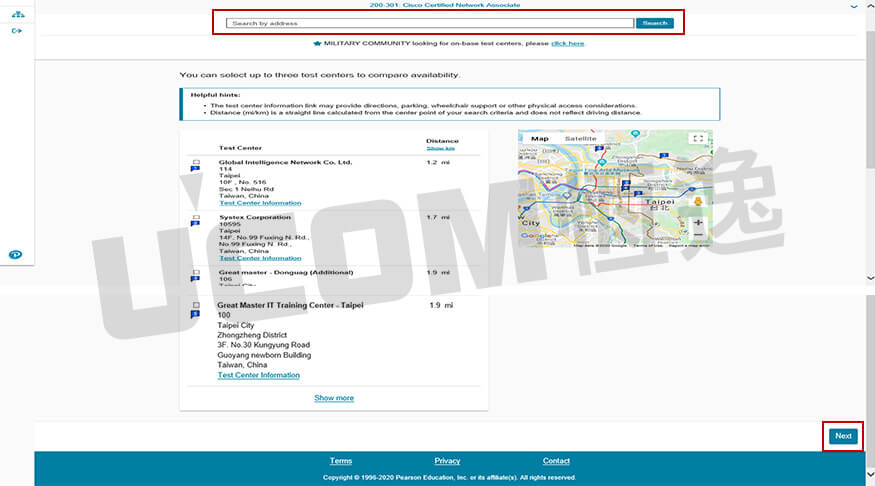Screen dimensions: 875x486
Task: Click the blue flag marker for Great Master Taipei
Action: (x=195, y=315)
